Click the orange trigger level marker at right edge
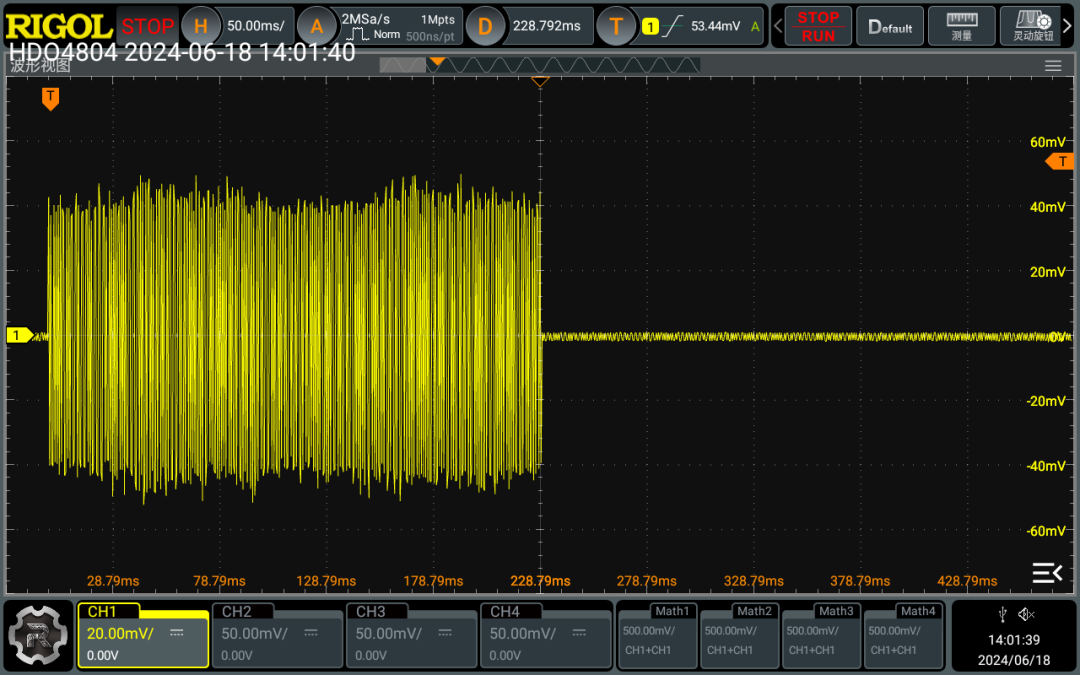This screenshot has height=675, width=1080. tap(1060, 161)
